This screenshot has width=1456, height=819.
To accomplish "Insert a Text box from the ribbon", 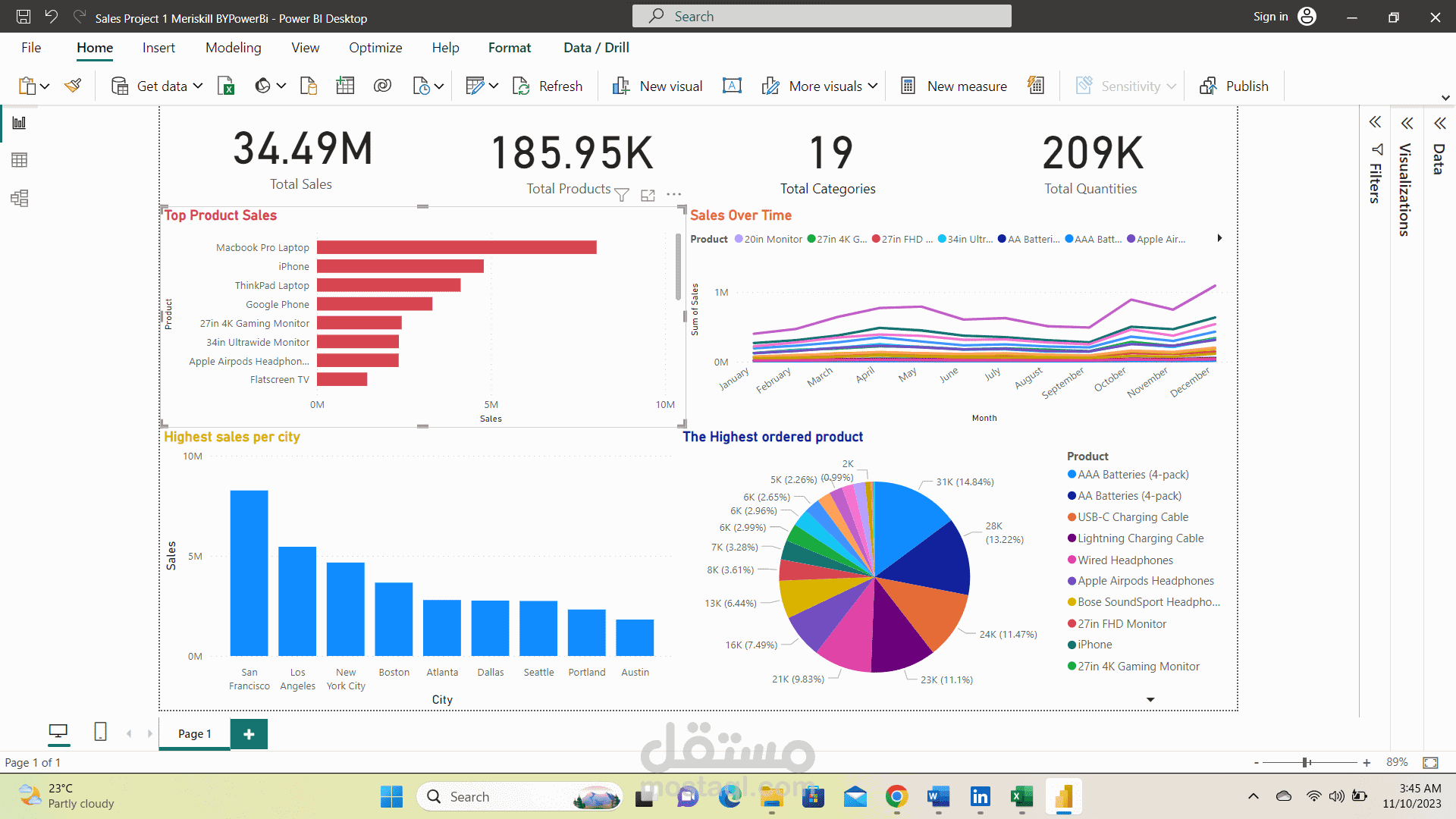I will (732, 86).
